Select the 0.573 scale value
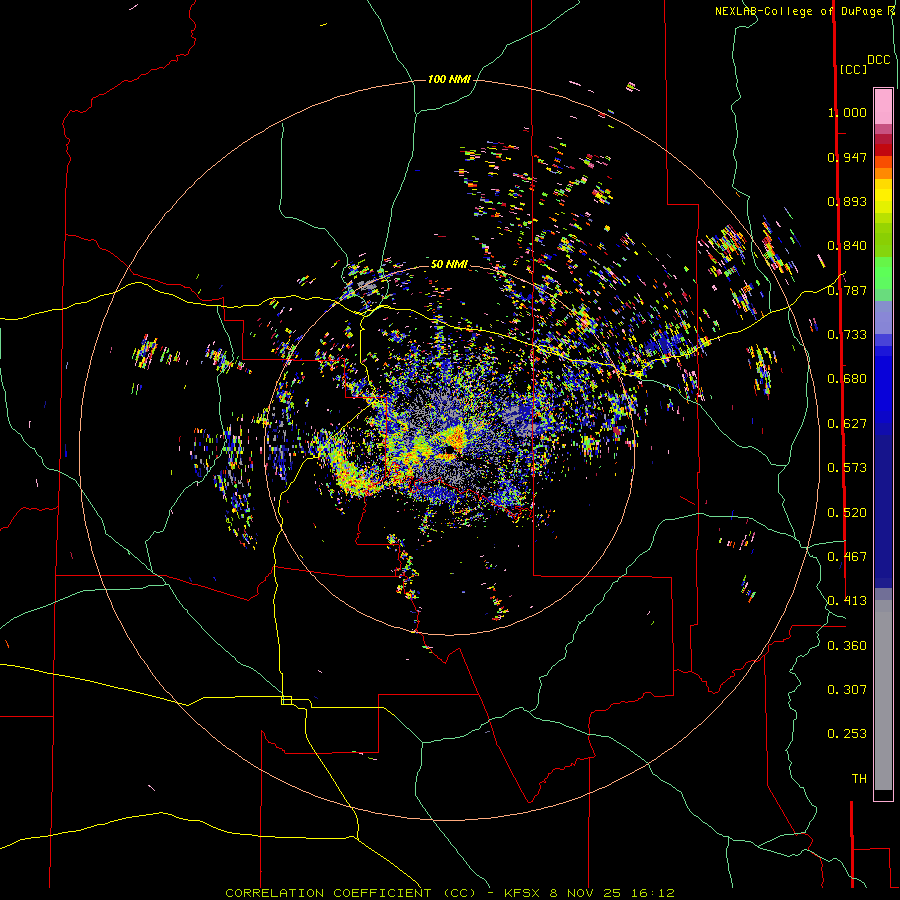This screenshot has height=900, width=900. pos(847,468)
